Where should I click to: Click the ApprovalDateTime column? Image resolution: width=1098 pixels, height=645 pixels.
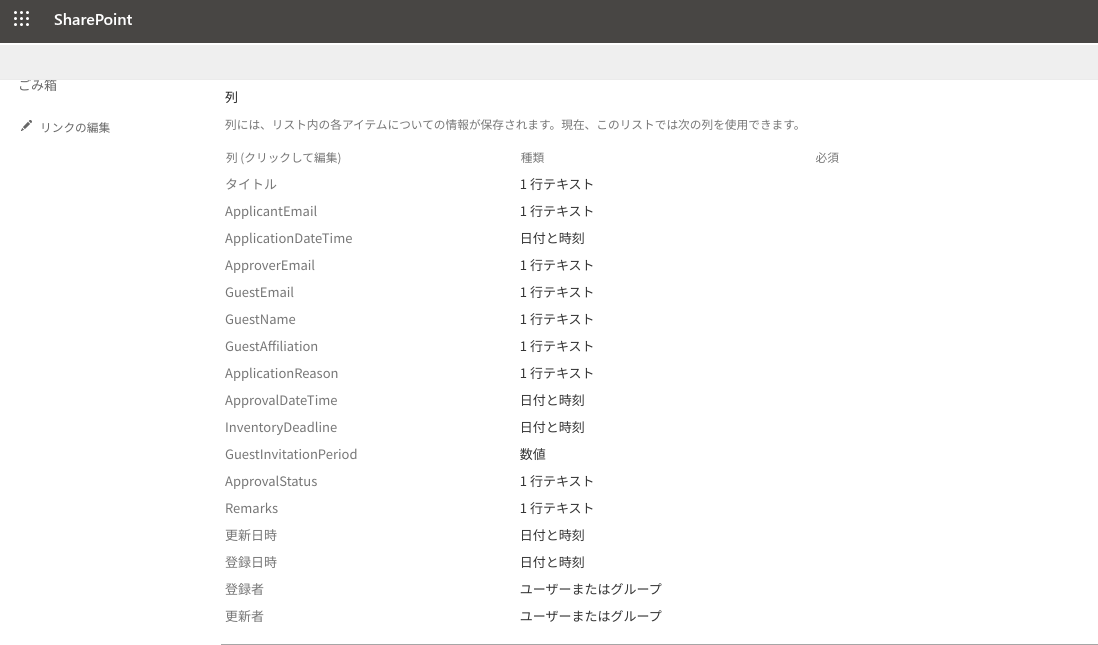tap(281, 400)
